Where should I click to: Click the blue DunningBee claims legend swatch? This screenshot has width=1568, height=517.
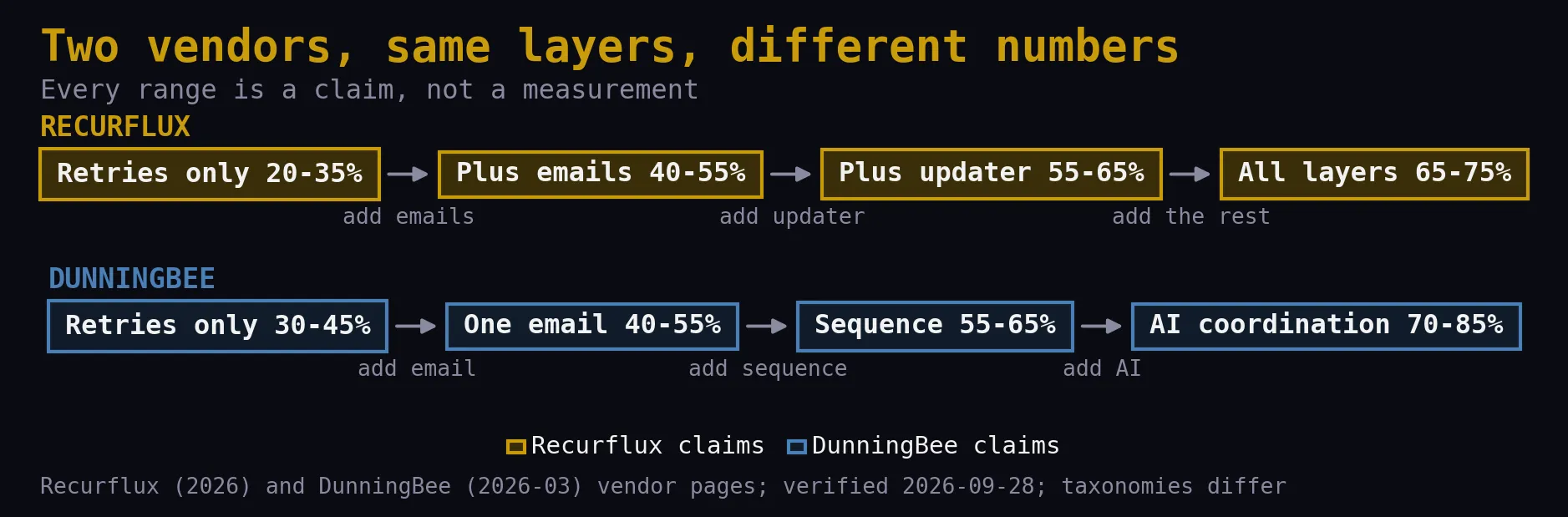(x=797, y=447)
